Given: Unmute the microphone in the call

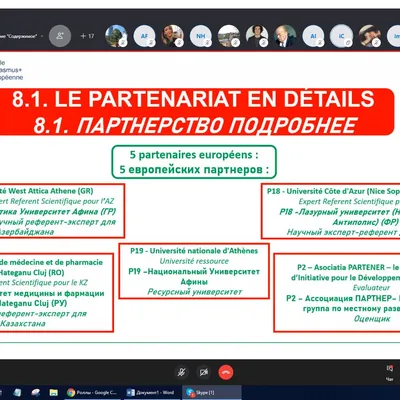Looking at the screenshot, I should (181, 372).
